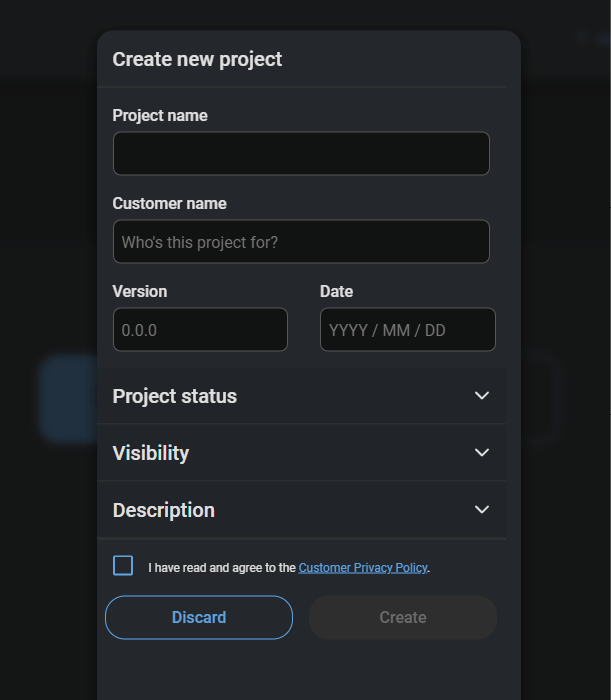Focus the Customer name input box
This screenshot has width=611, height=700.
coord(301,242)
